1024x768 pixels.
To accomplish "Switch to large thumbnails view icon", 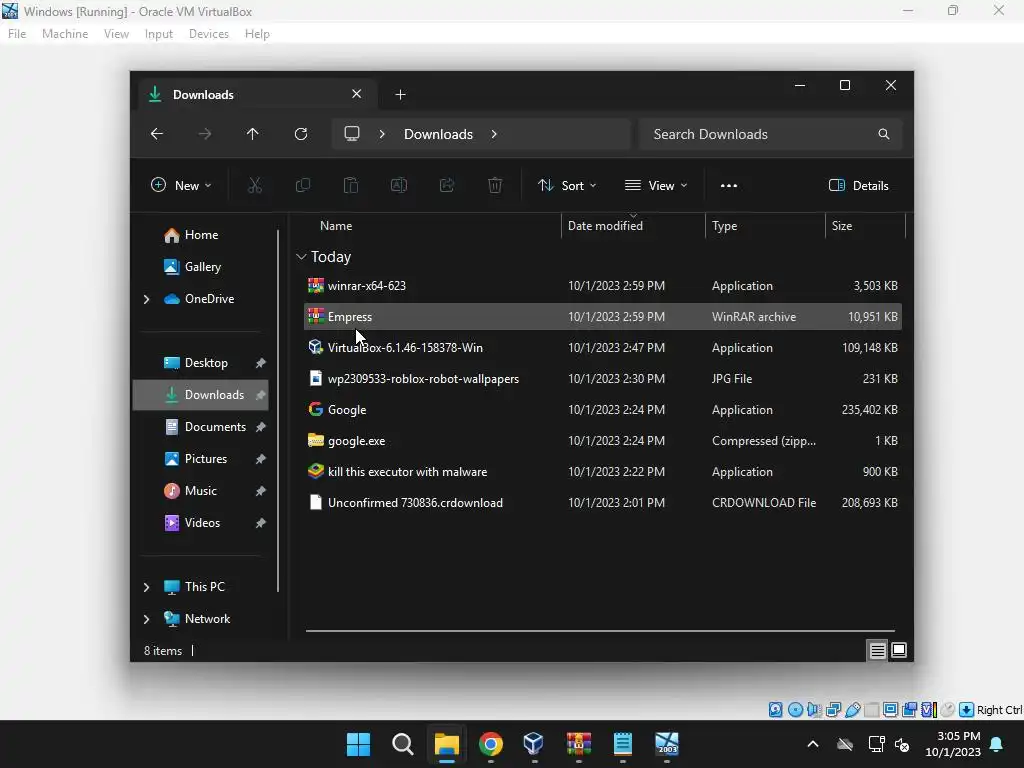I will (899, 650).
